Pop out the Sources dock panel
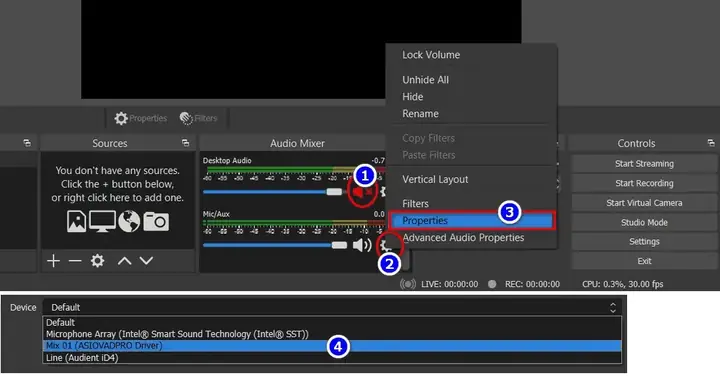The width and height of the screenshot is (720, 376). pos(186,143)
